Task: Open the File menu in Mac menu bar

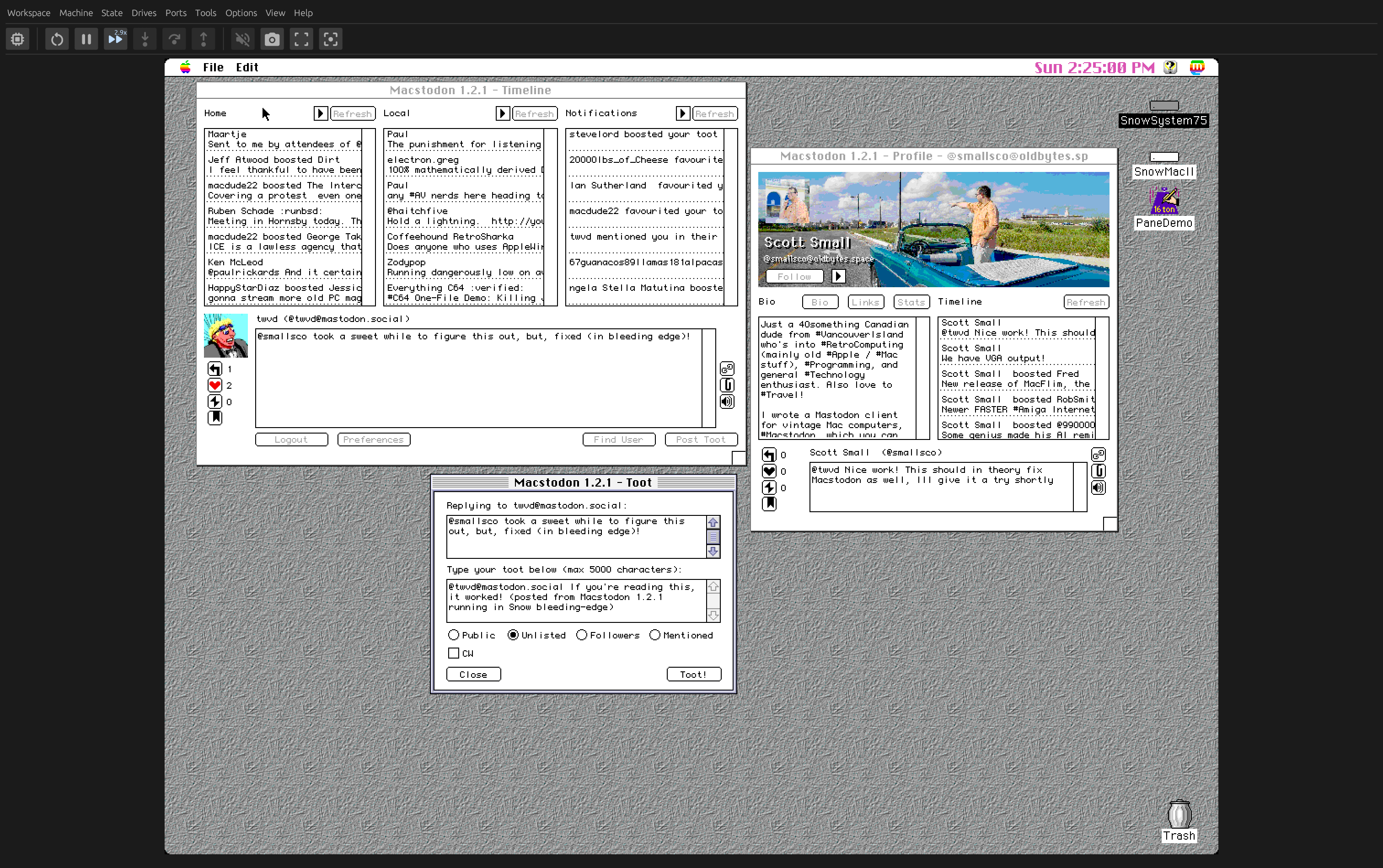Action: tap(213, 67)
